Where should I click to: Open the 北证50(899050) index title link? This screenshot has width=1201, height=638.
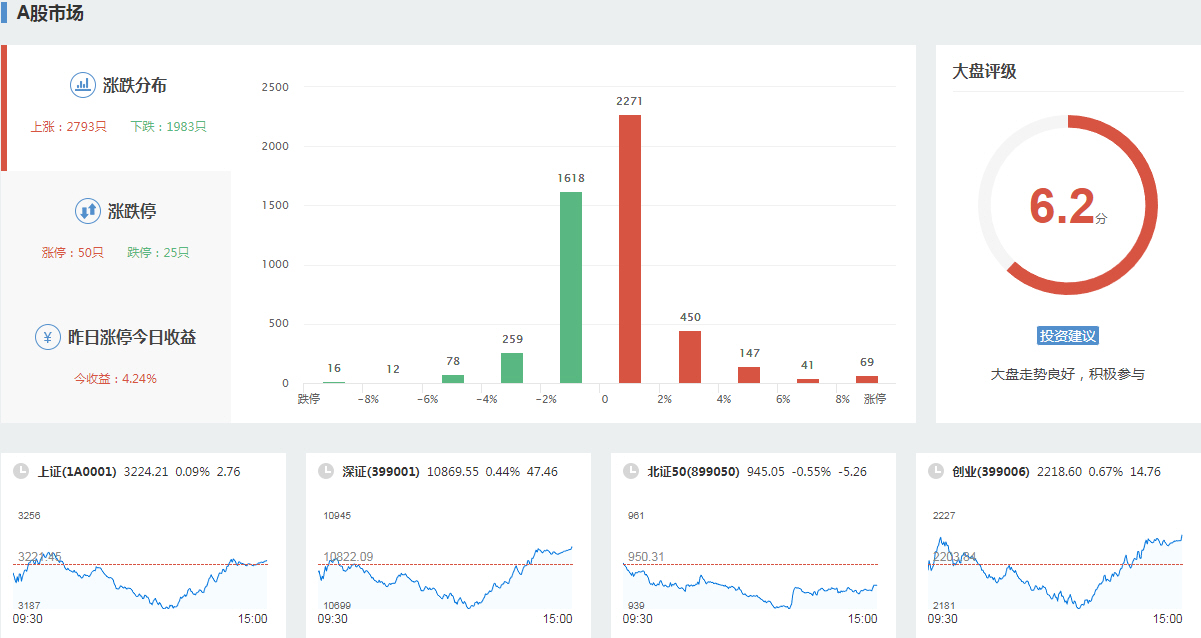(x=693, y=471)
